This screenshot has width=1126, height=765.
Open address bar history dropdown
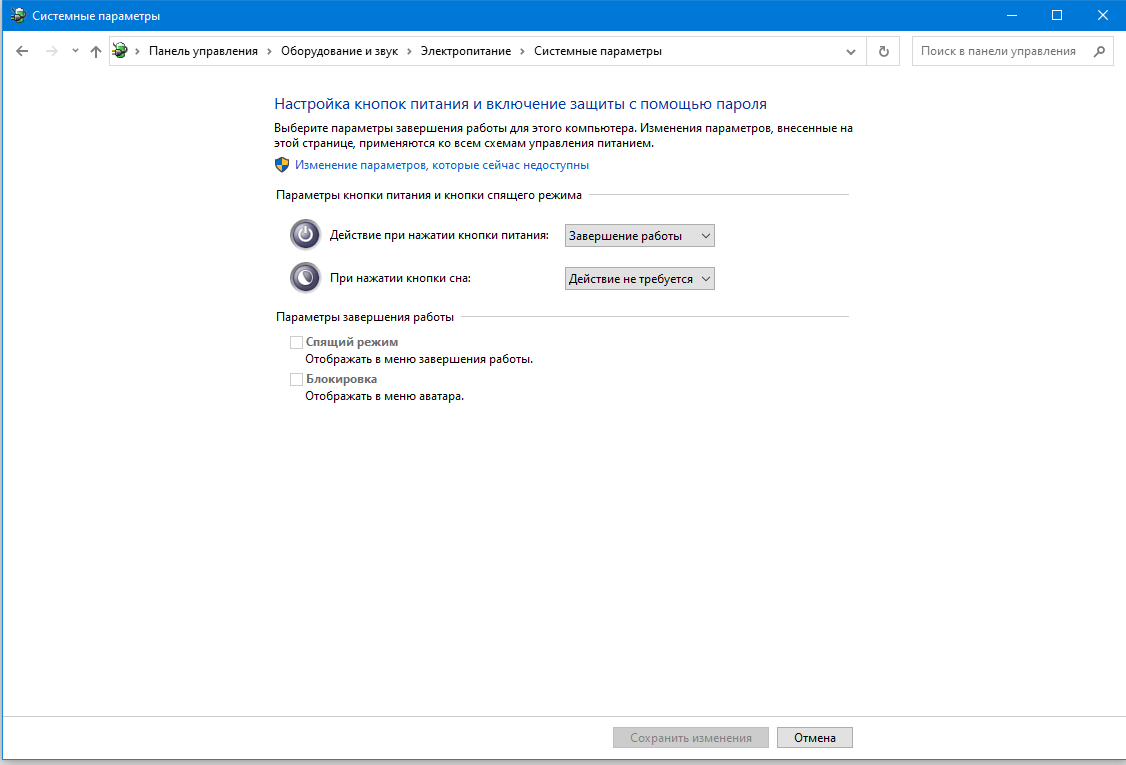click(x=850, y=52)
